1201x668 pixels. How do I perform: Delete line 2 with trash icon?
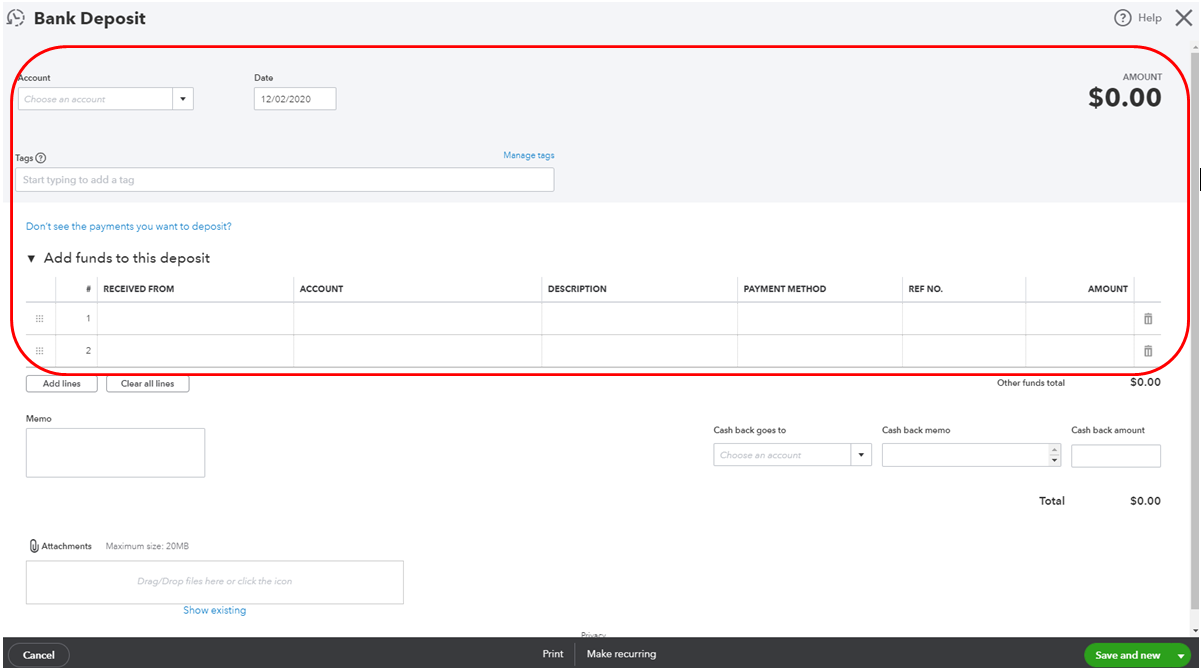tap(1148, 351)
